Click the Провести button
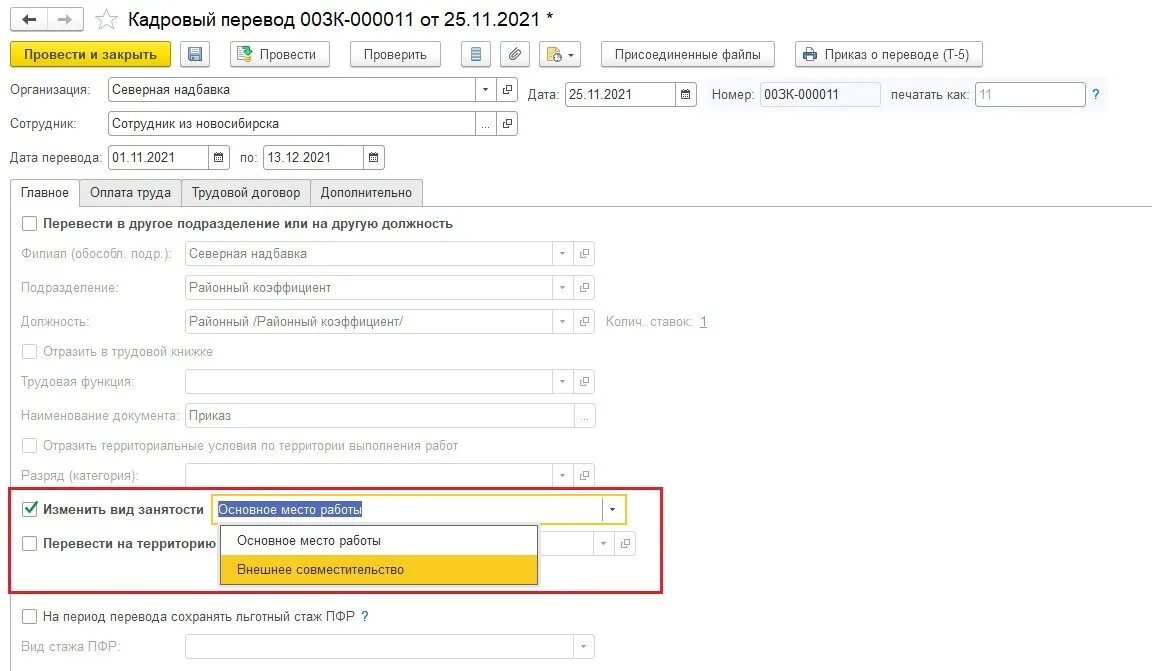This screenshot has height=671, width=1152. point(279,54)
